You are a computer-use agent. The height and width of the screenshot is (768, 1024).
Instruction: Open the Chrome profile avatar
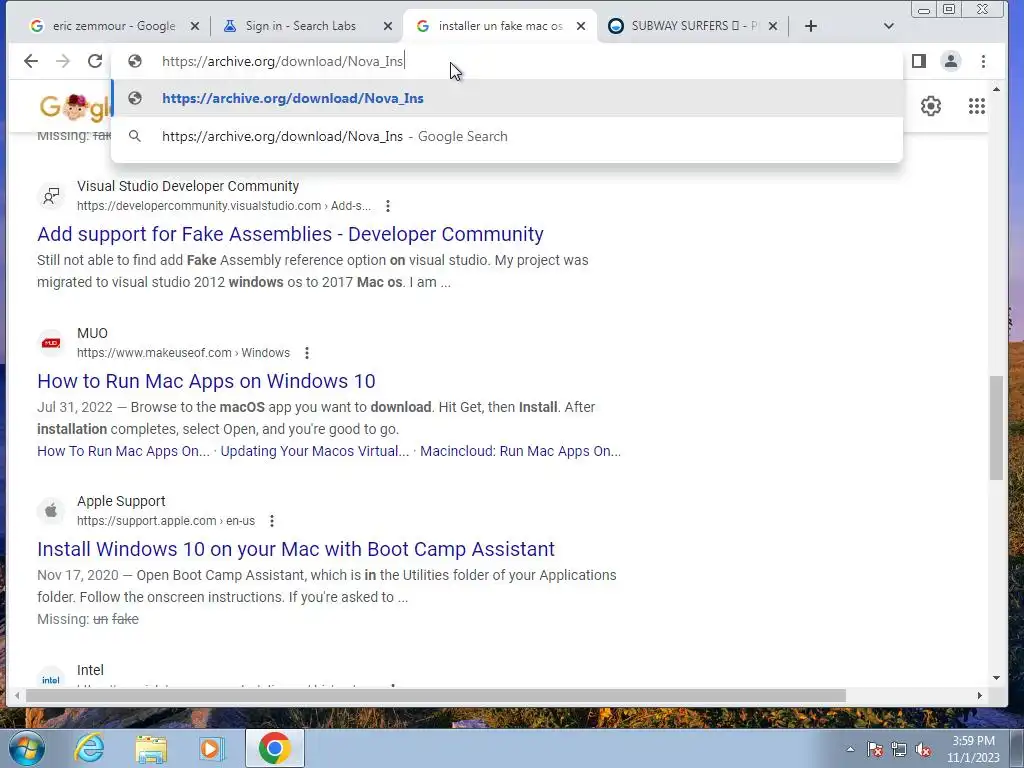[x=951, y=61]
